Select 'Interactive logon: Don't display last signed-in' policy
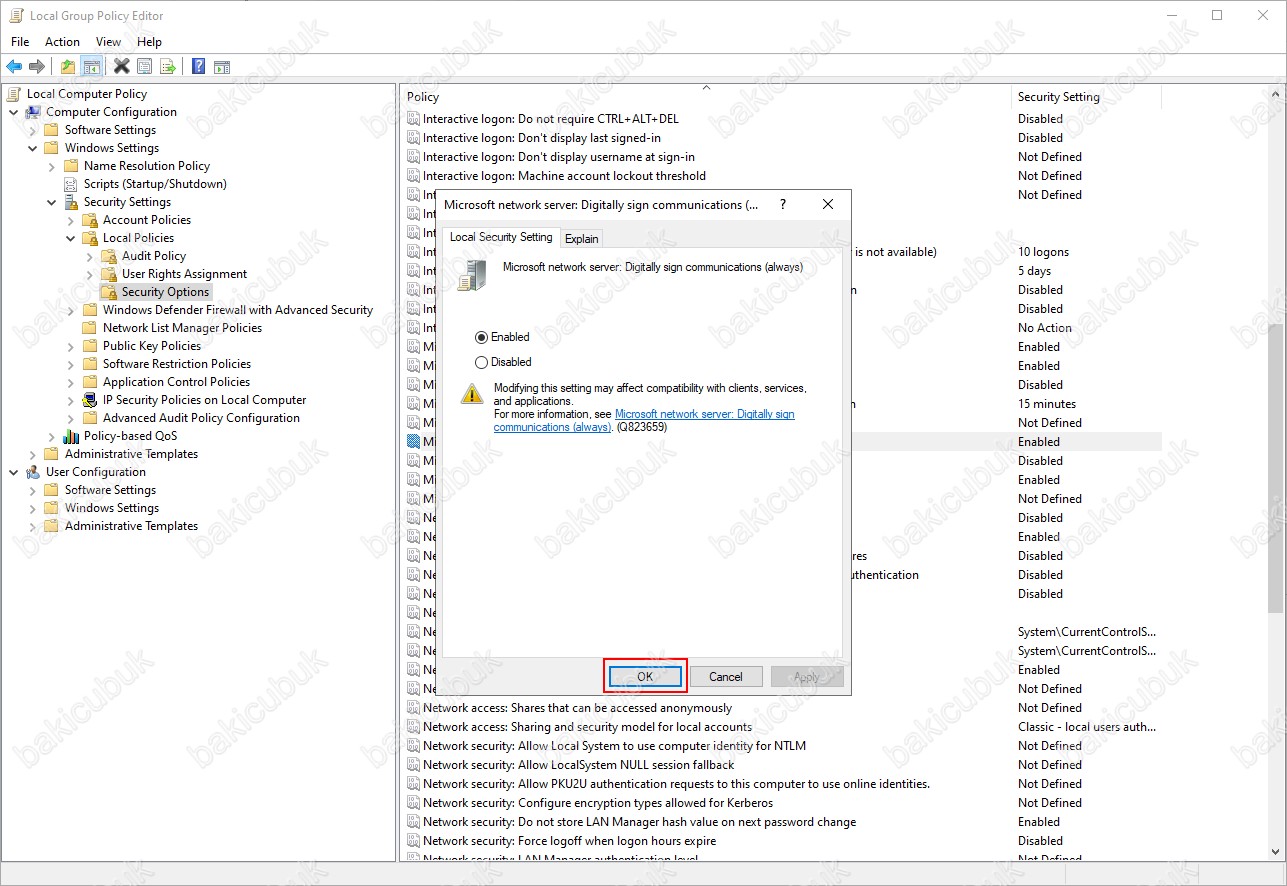This screenshot has height=886, width=1287. (x=541, y=138)
